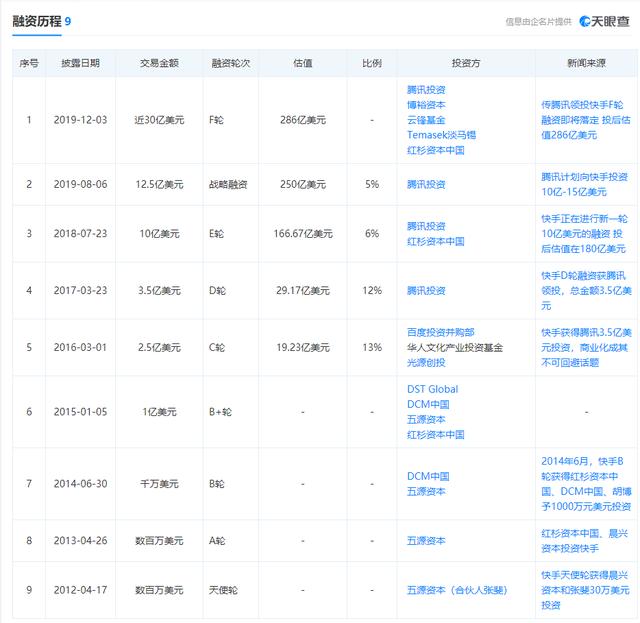Click the 披露日期 column header
This screenshot has width=640, height=623.
click(80, 63)
